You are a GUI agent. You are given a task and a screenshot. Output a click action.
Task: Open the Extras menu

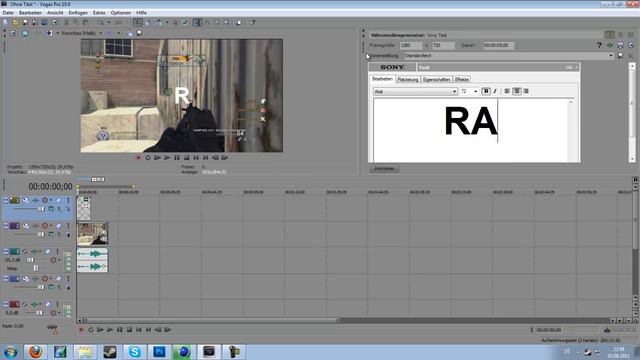[99, 13]
